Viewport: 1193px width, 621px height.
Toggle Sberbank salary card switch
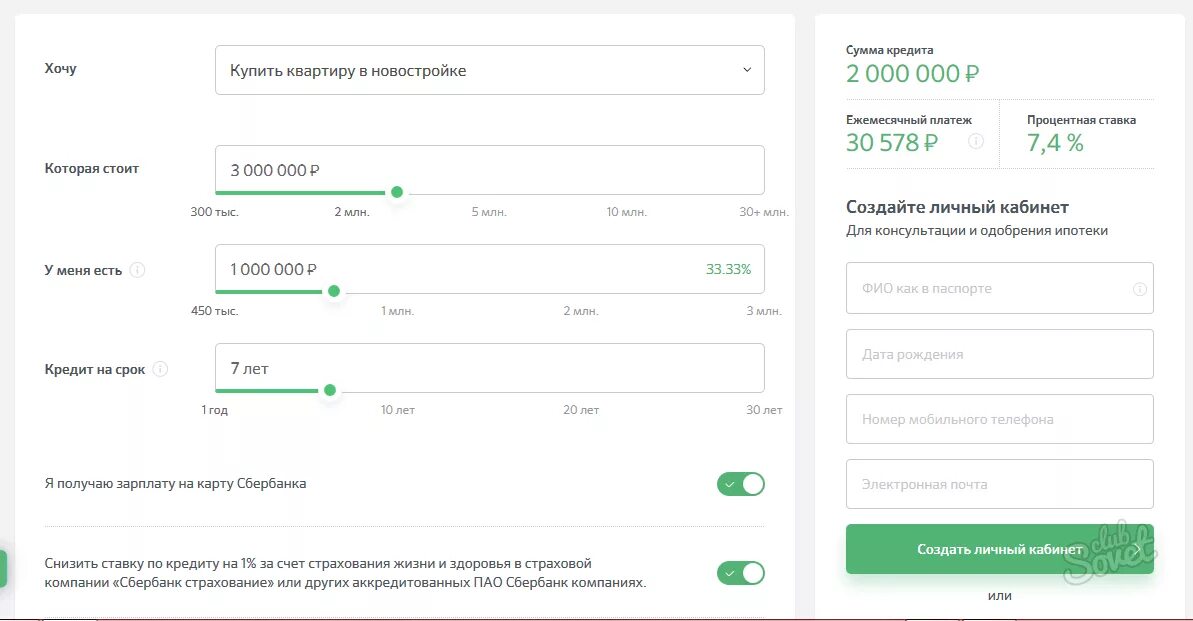point(740,484)
